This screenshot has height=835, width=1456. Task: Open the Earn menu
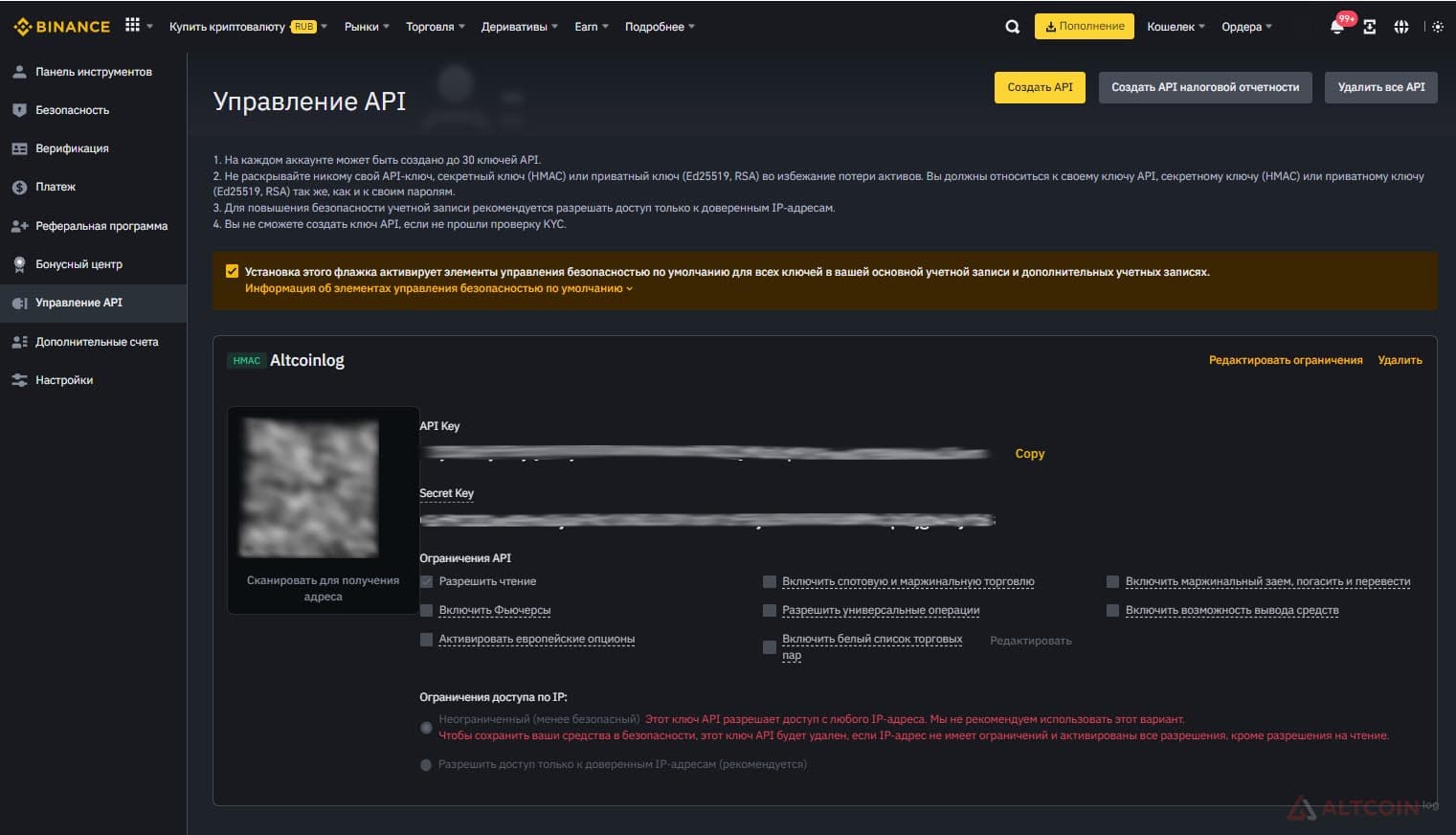point(592,27)
